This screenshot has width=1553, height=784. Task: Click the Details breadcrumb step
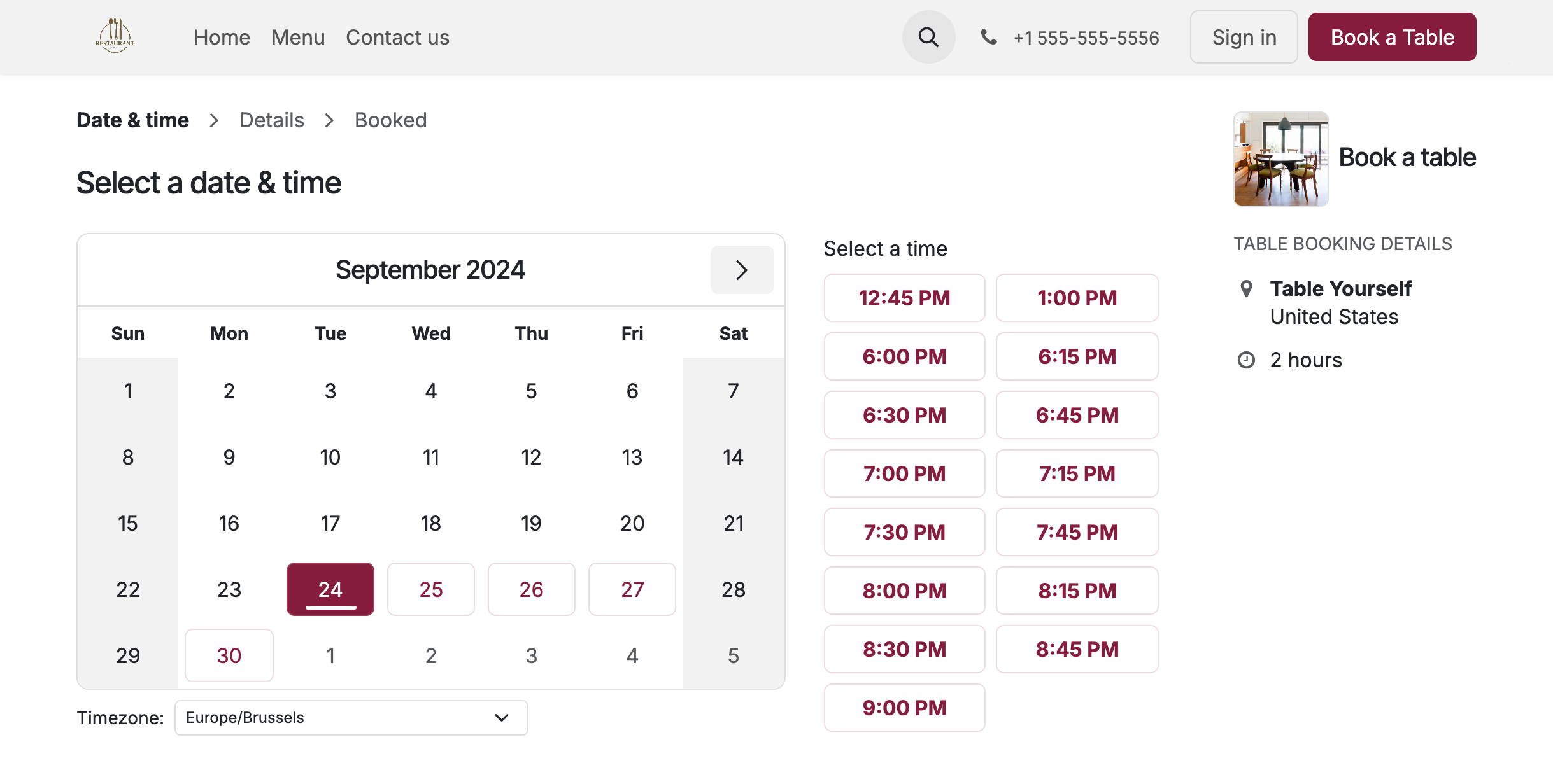(272, 120)
